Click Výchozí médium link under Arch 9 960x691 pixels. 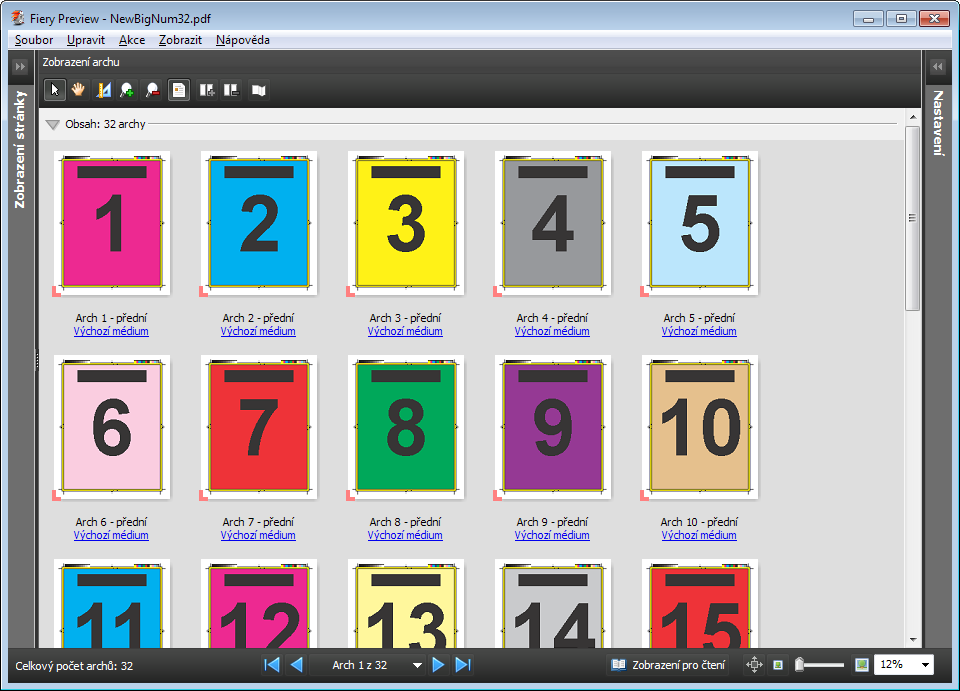point(552,535)
